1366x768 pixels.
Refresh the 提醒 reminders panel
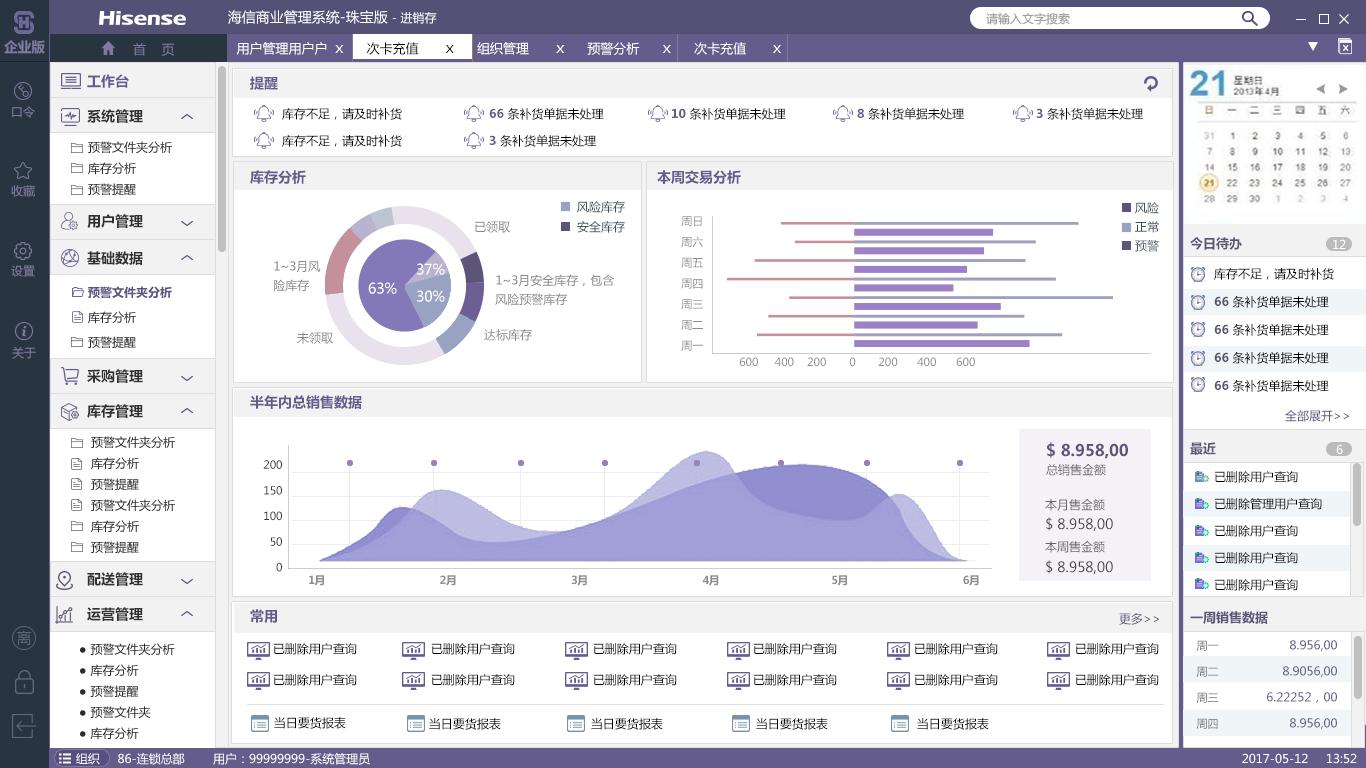[1150, 84]
